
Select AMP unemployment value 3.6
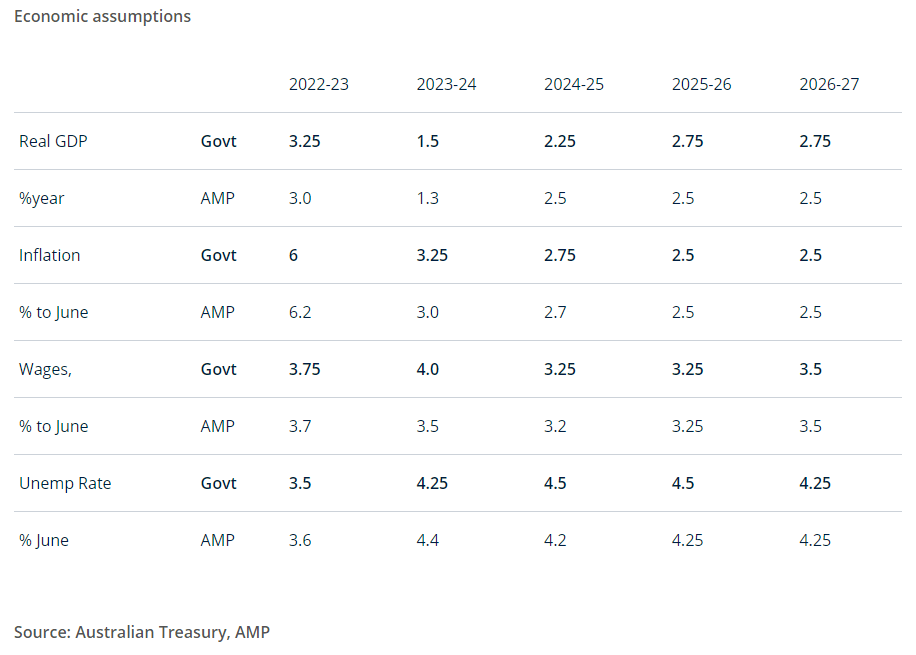point(300,540)
